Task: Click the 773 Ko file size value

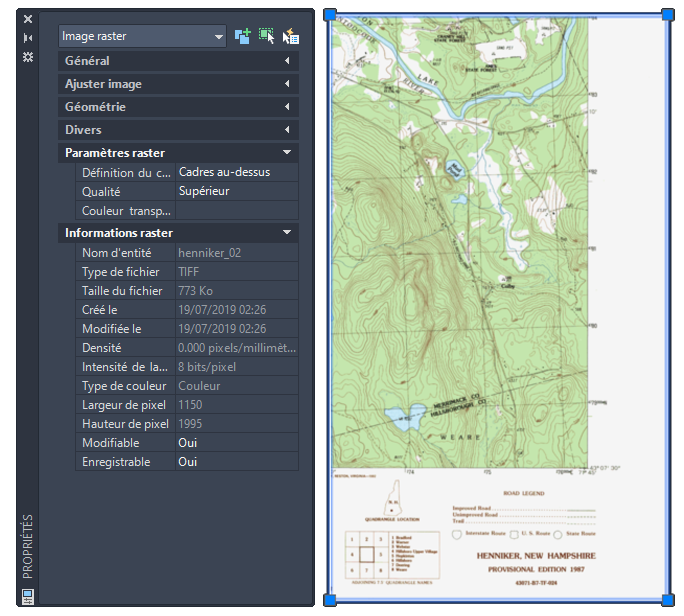Action: (x=237, y=291)
